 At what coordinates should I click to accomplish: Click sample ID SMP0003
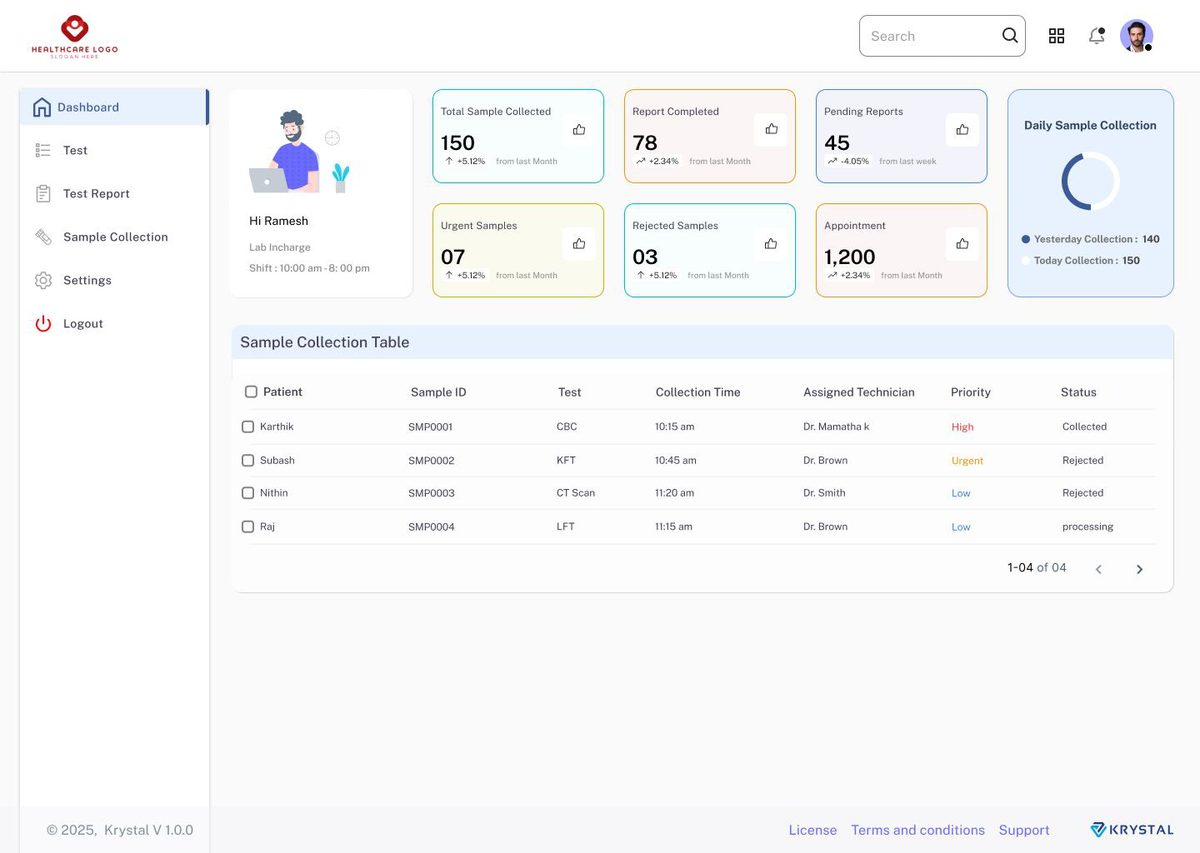(x=431, y=493)
